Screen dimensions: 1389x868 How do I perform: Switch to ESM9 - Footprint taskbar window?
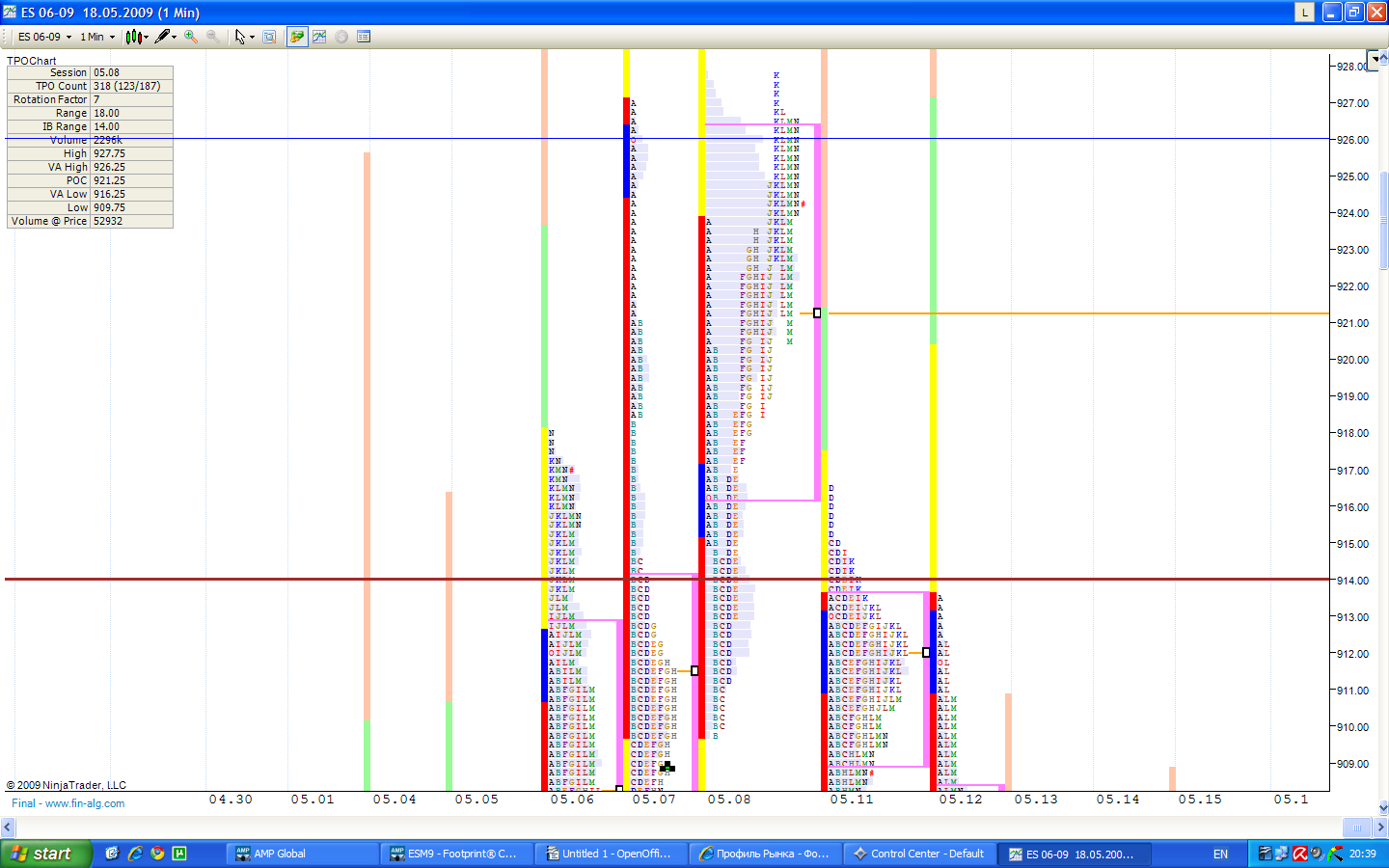pyautogui.click(x=457, y=854)
